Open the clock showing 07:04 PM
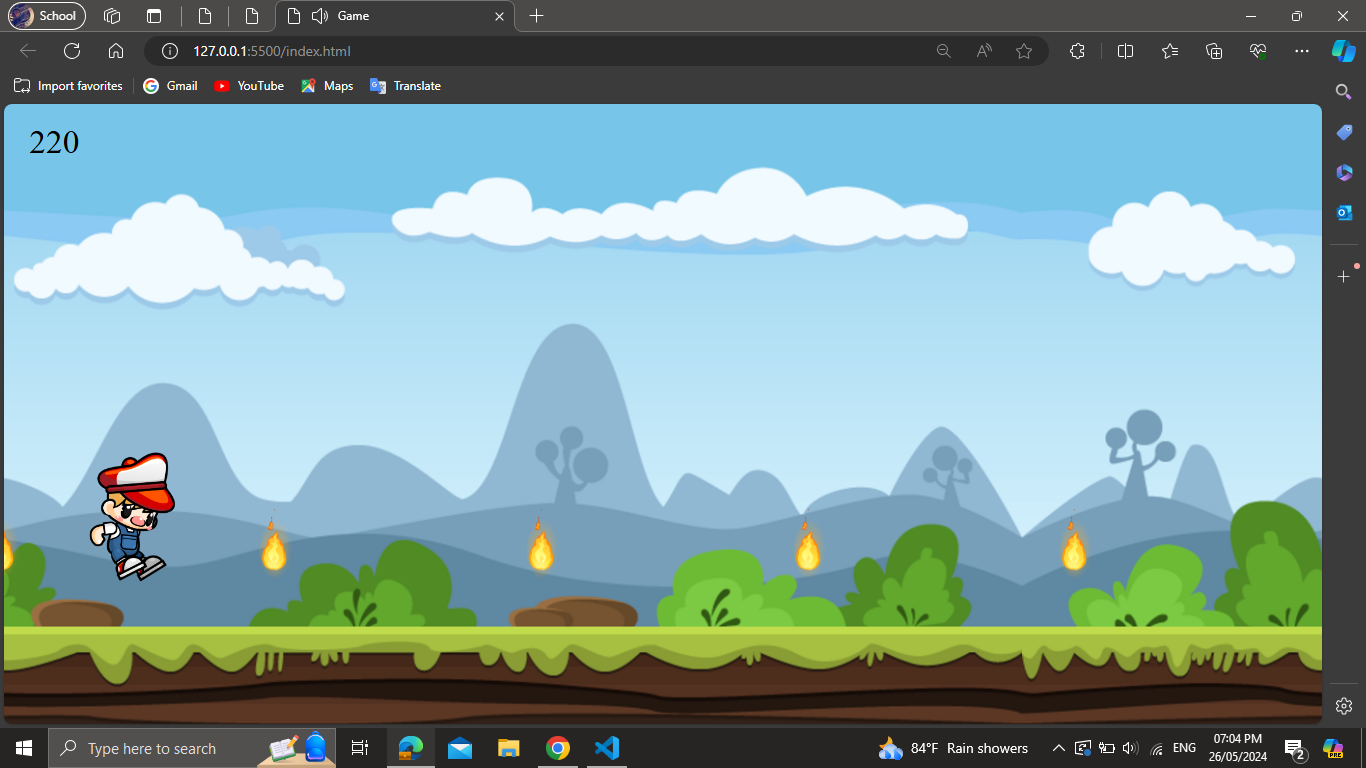This screenshot has height=768, width=1366. point(1238,748)
